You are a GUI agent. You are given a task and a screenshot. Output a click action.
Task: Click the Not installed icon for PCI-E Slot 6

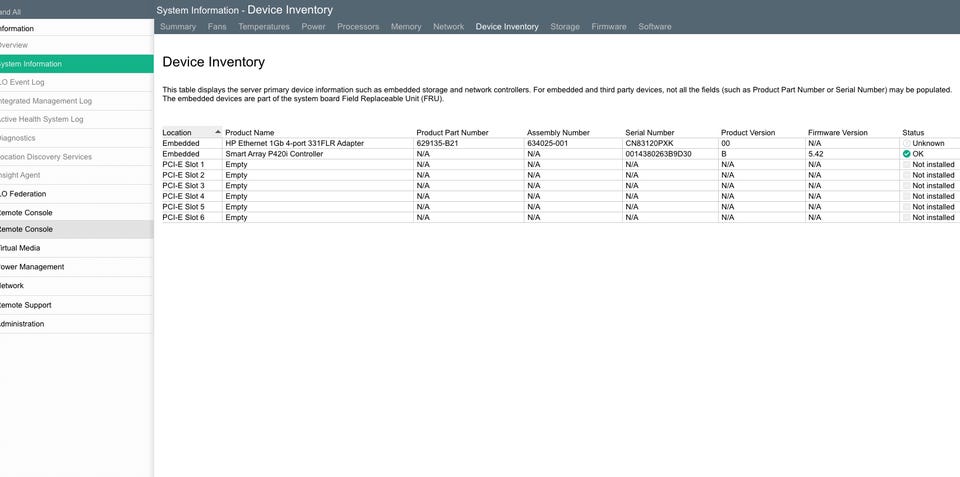[906, 217]
